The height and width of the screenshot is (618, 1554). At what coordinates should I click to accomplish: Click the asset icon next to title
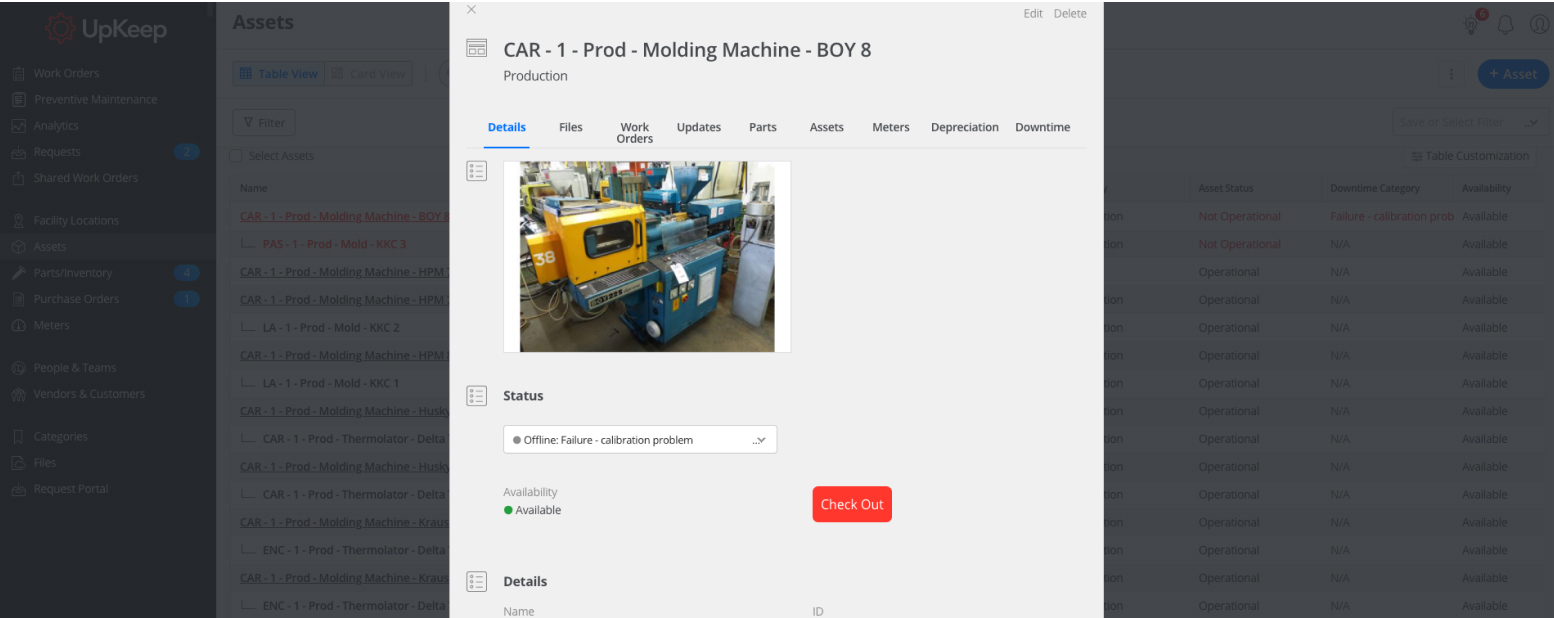point(477,48)
